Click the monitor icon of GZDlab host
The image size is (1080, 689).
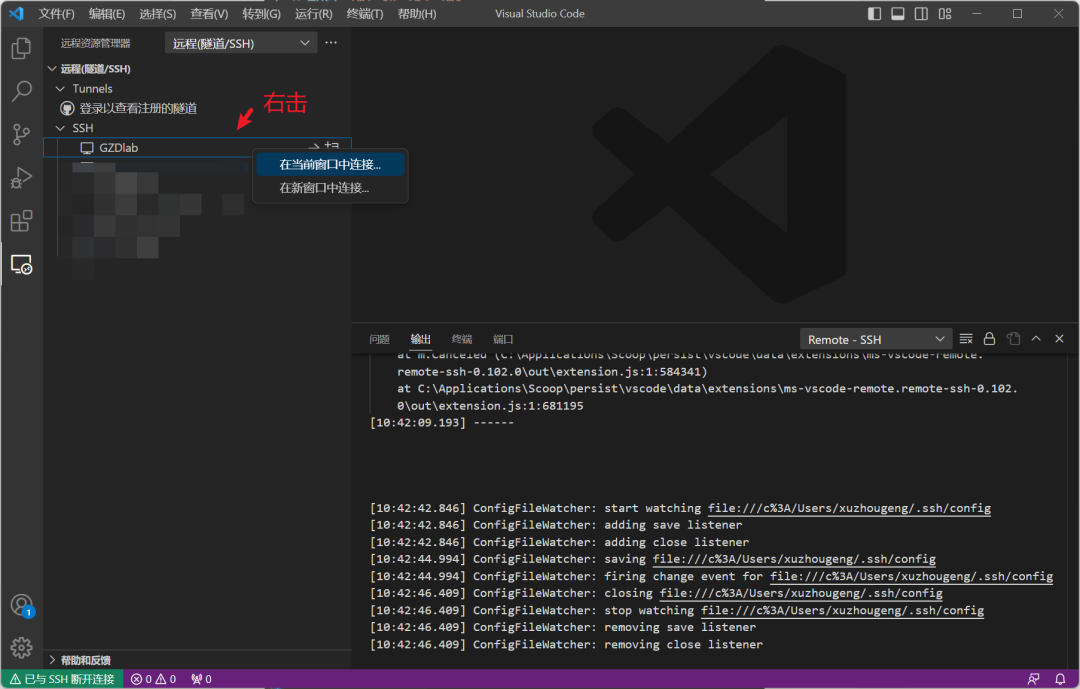point(87,148)
